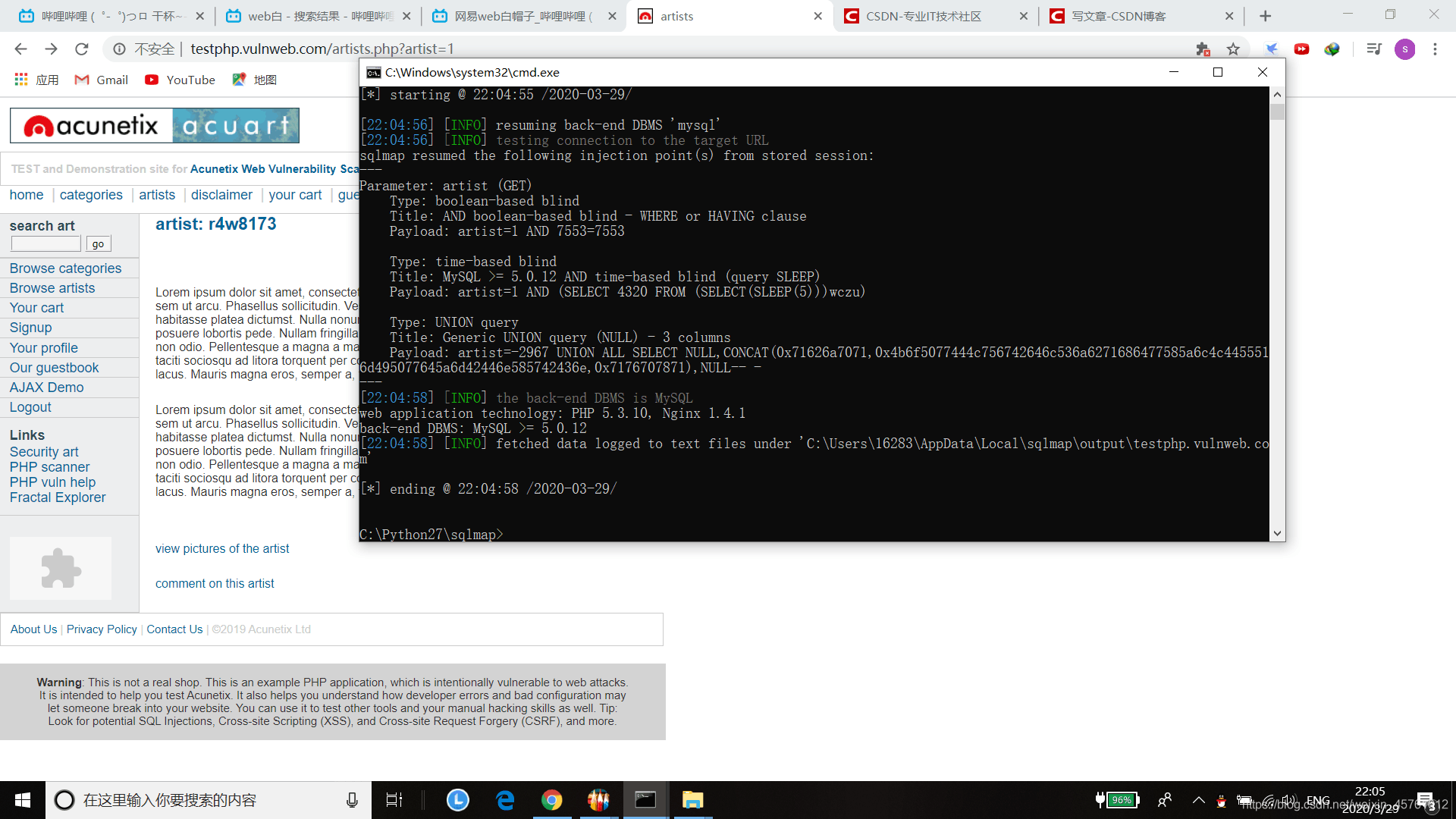Open the Apps grid bookmark
1456x819 pixels.
click(x=36, y=80)
